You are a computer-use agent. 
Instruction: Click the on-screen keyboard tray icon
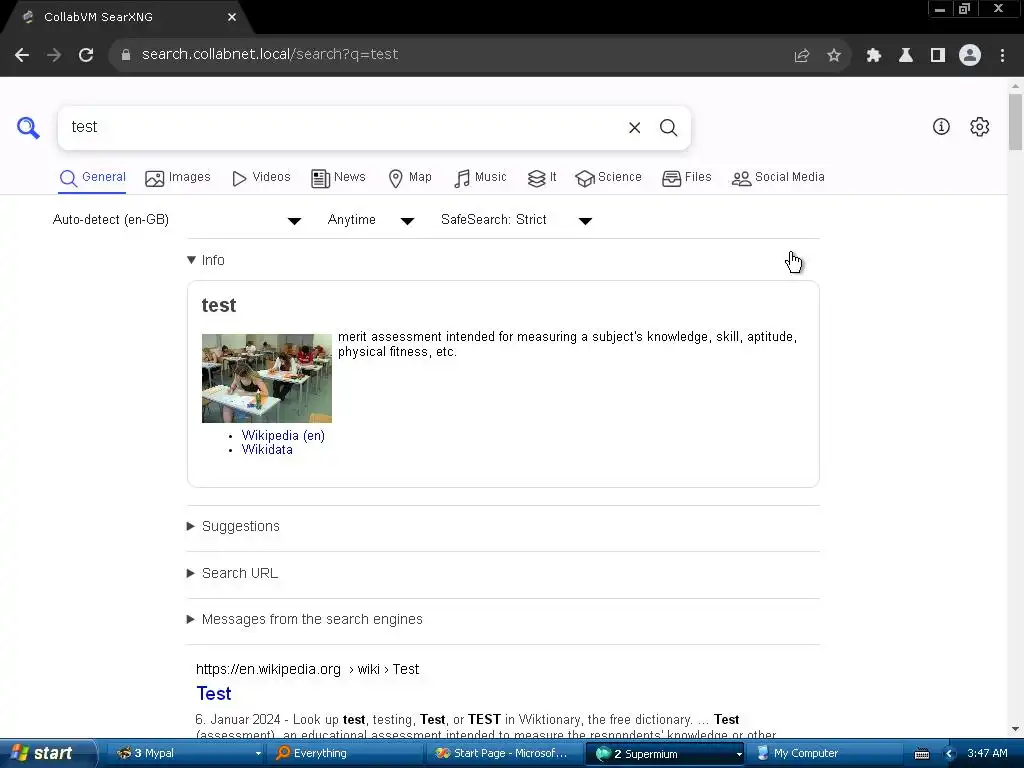[x=921, y=754]
